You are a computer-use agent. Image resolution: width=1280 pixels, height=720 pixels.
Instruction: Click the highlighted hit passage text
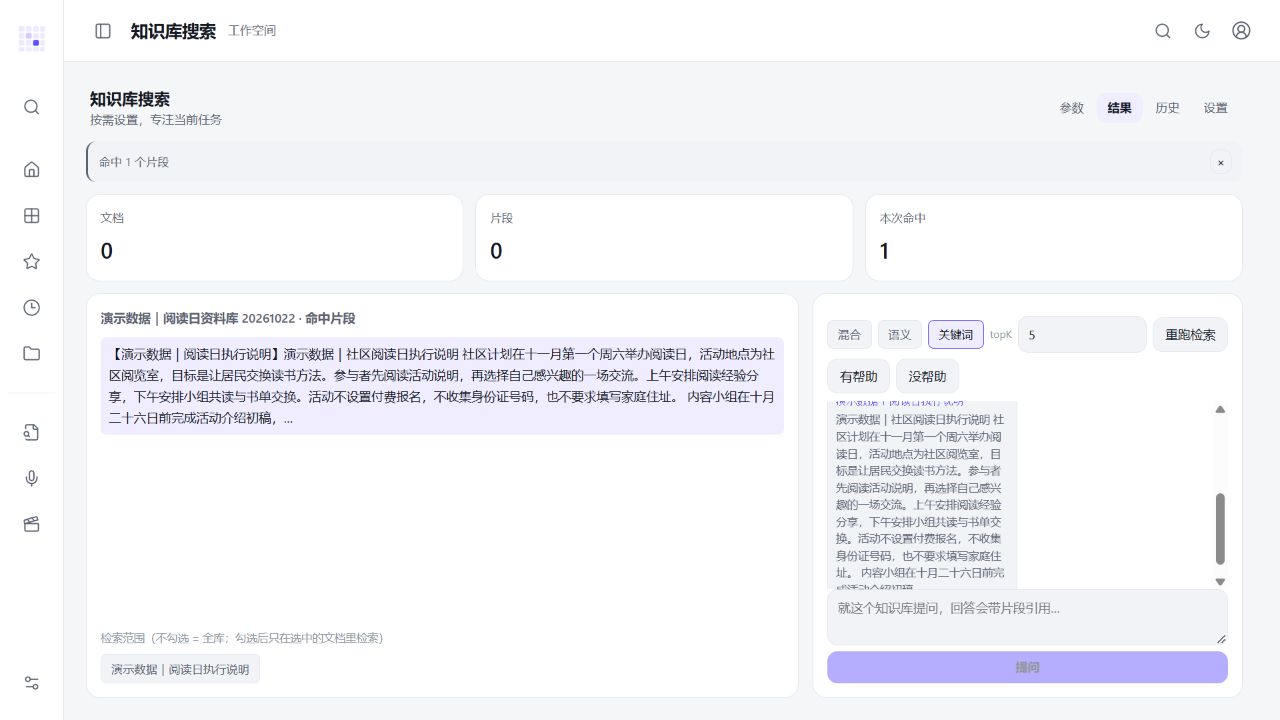pos(442,386)
